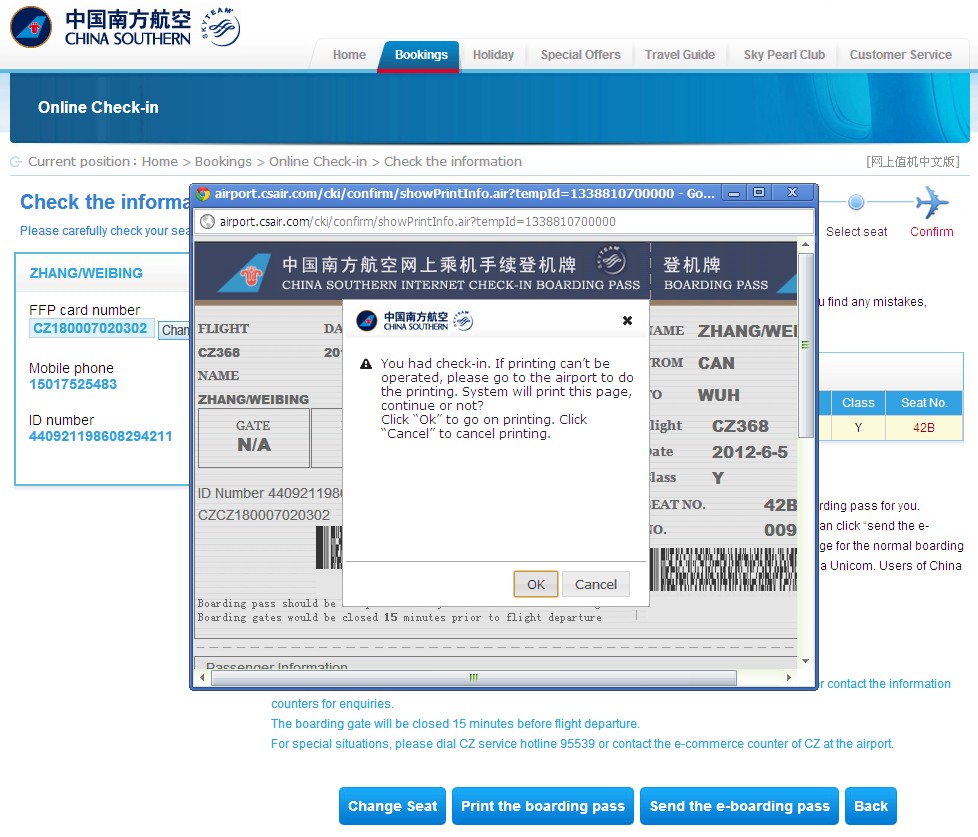The height and width of the screenshot is (837, 978).
Task: Switch to Chinese version link
Action: click(912, 162)
